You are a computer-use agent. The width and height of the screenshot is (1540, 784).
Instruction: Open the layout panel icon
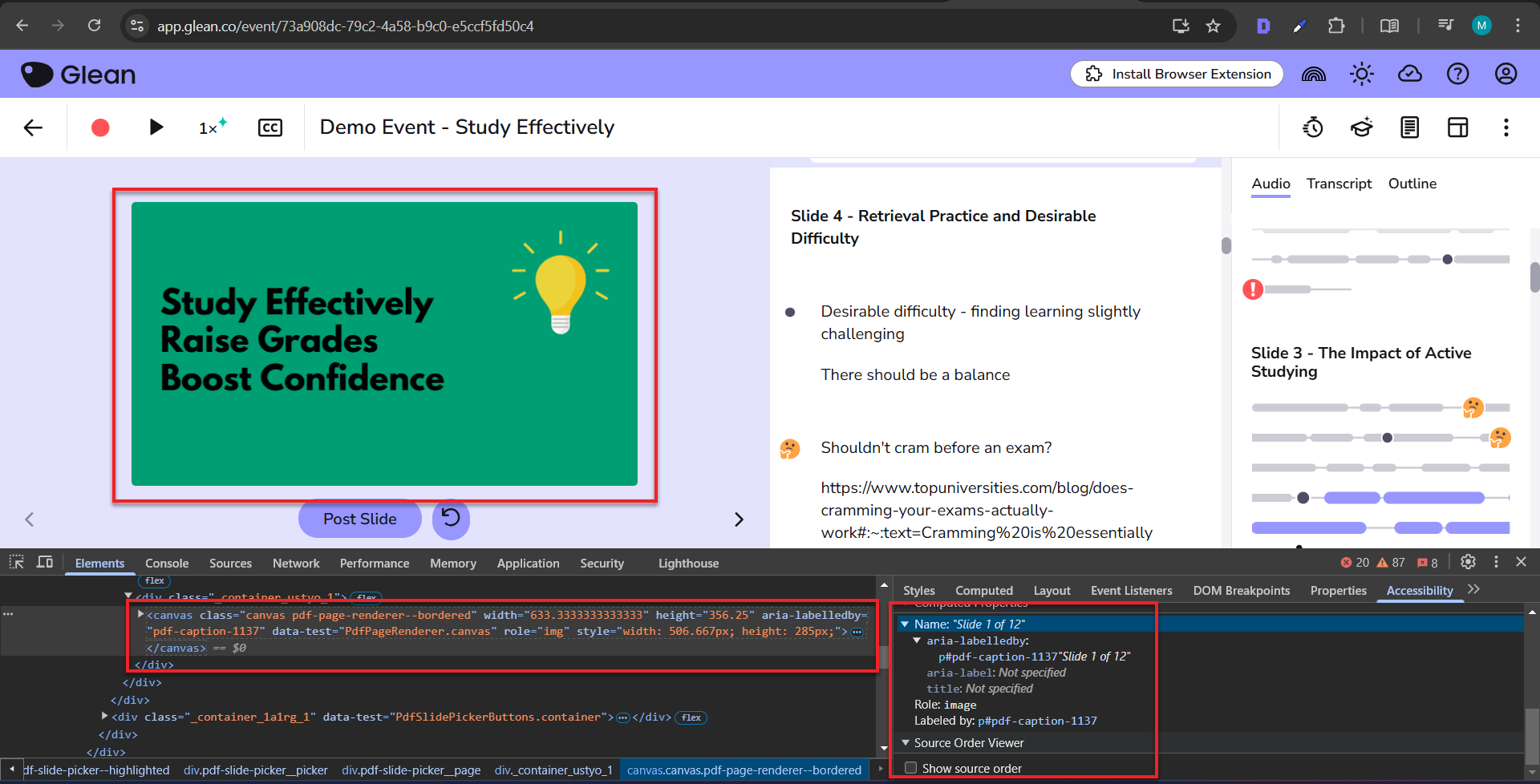click(x=1457, y=127)
